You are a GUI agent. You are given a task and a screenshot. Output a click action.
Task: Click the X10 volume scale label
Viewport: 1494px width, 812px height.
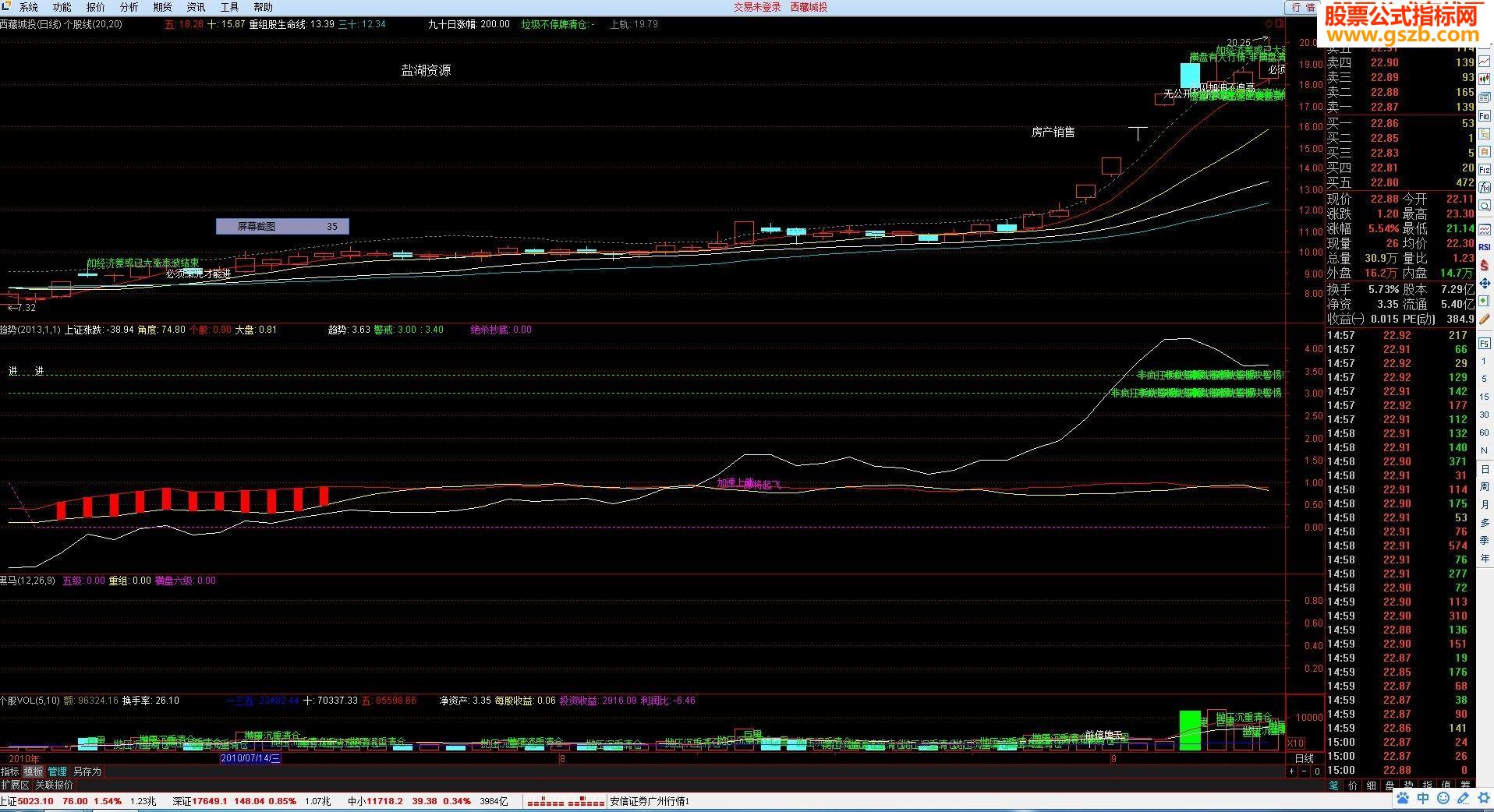(x=1295, y=743)
